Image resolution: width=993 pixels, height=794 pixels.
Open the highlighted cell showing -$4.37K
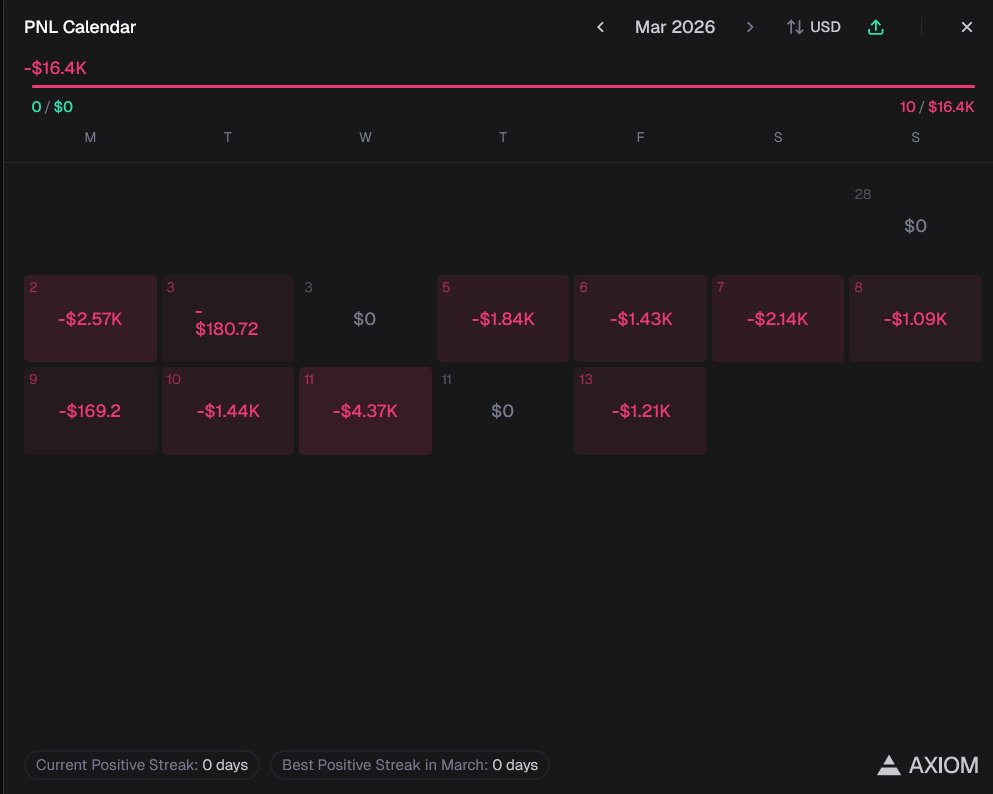(x=365, y=411)
